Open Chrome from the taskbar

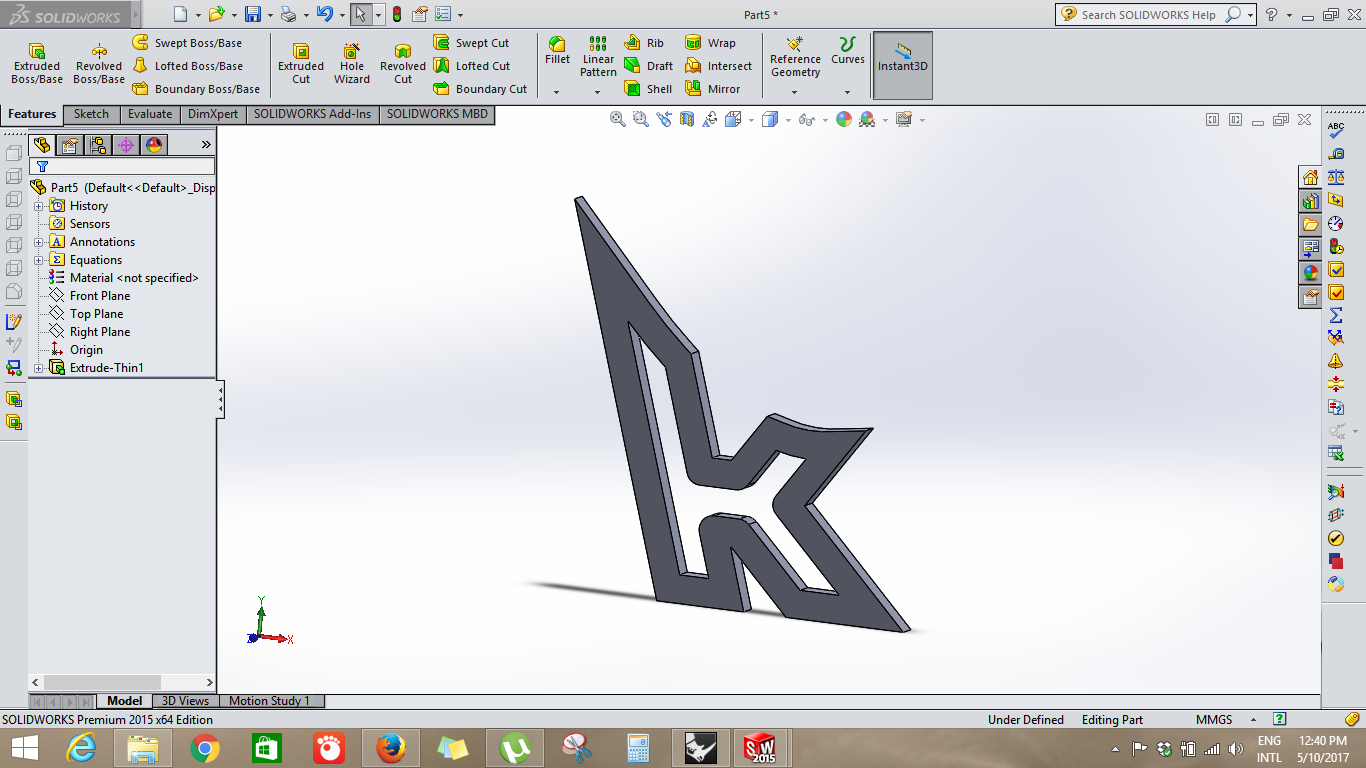point(205,747)
